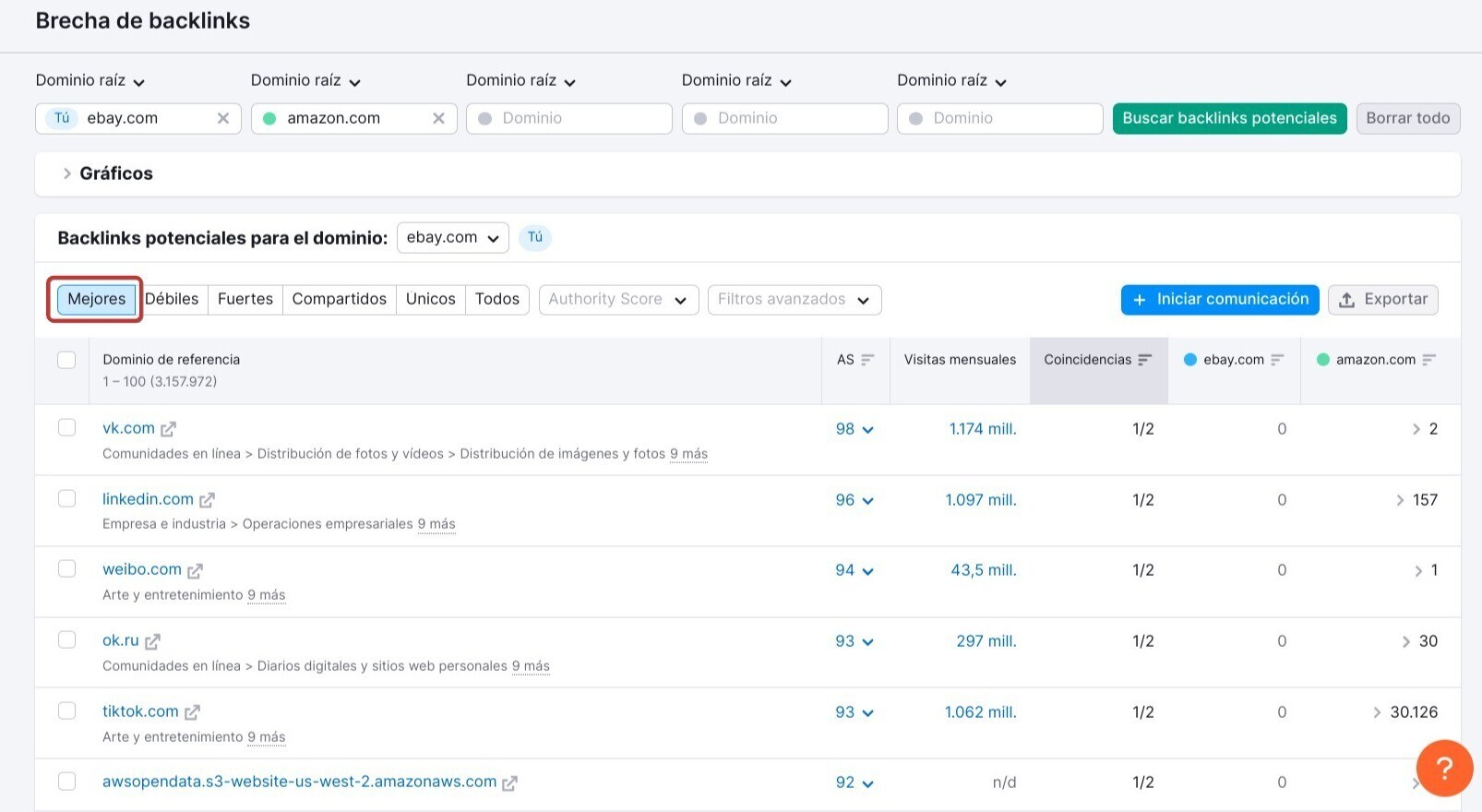The height and width of the screenshot is (812, 1482).
Task: Expand AS 92 details for awsopendata row
Action: (855, 782)
